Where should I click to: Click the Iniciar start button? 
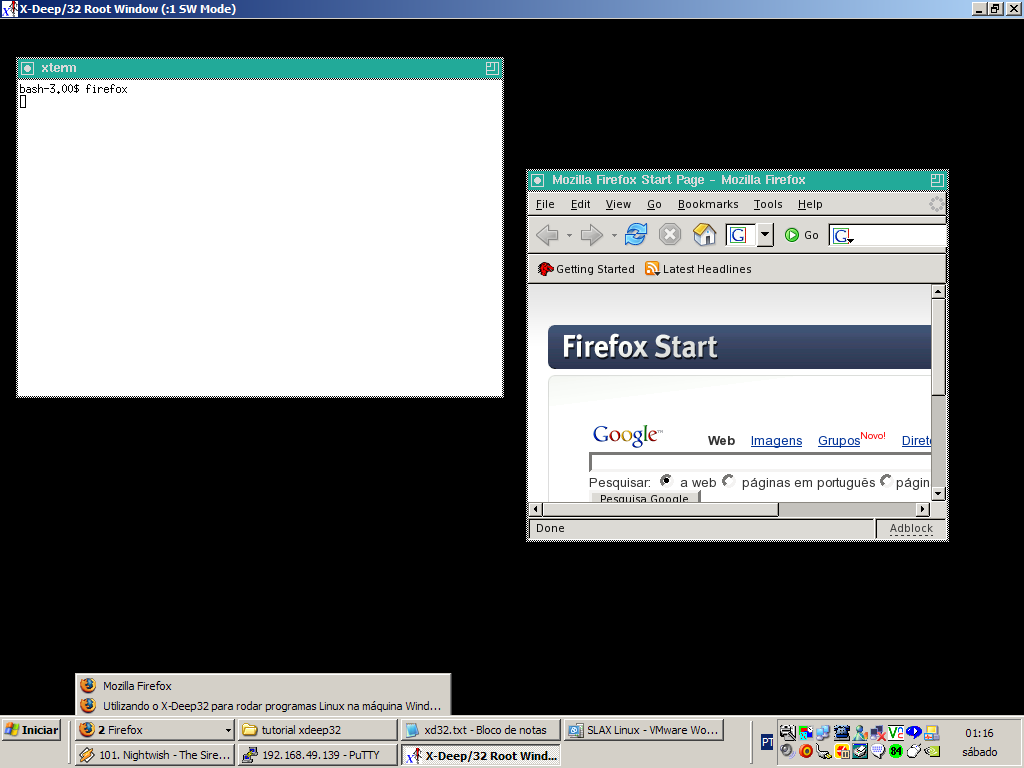click(31, 730)
